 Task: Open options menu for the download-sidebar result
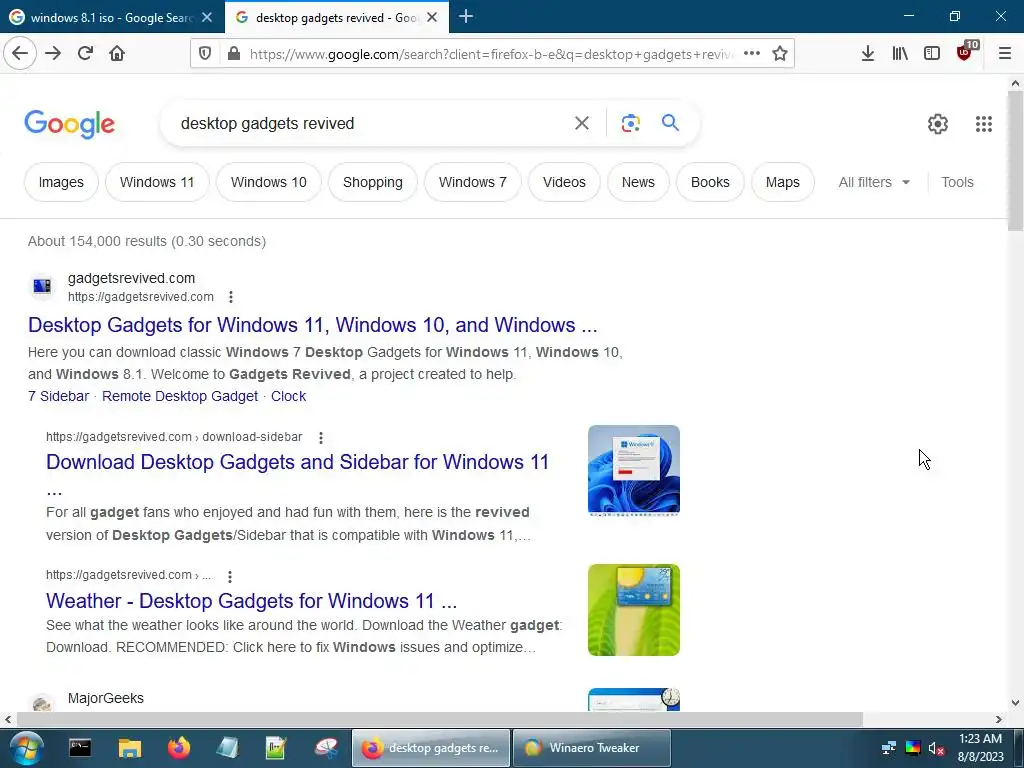click(x=321, y=438)
